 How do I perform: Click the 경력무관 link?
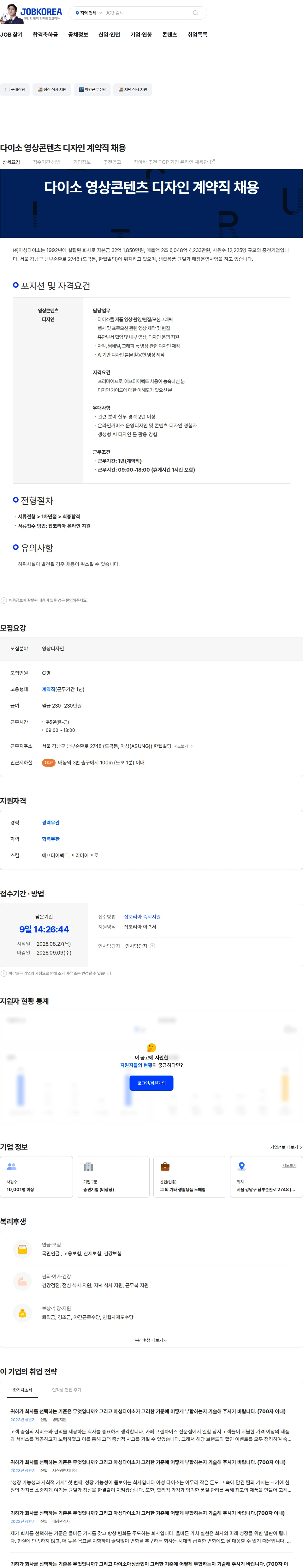(x=50, y=822)
